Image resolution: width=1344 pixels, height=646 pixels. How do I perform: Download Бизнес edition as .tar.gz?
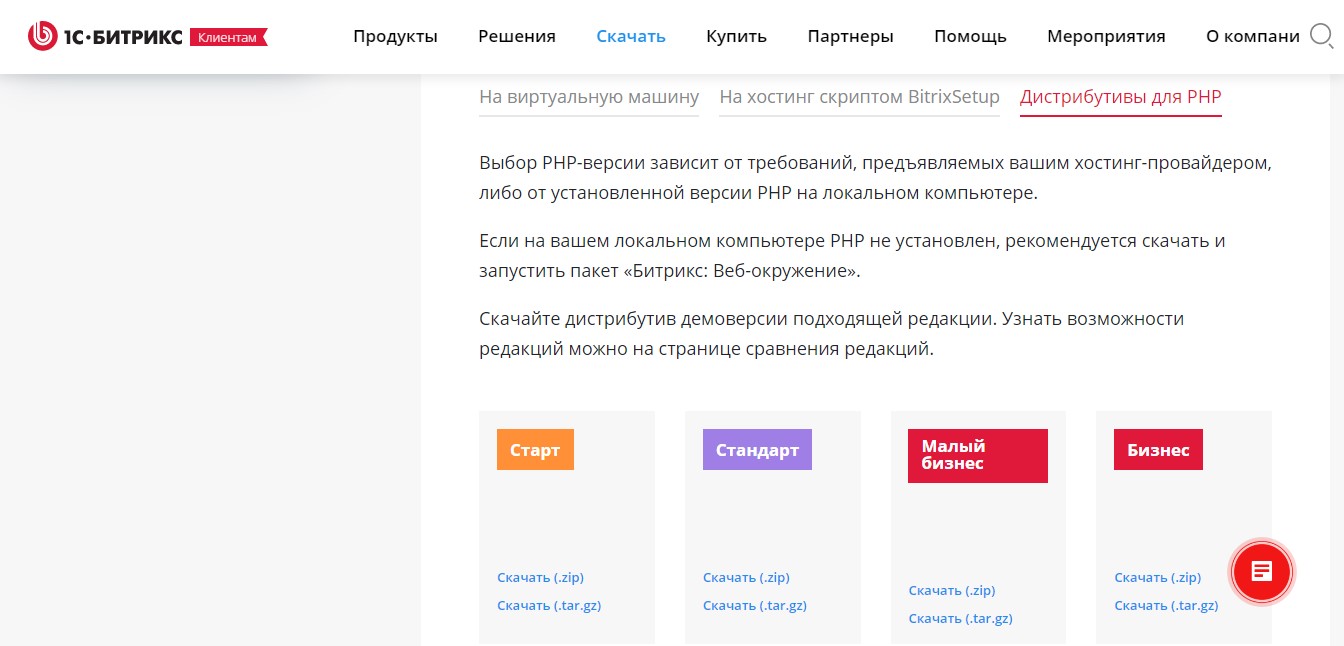[1166, 605]
